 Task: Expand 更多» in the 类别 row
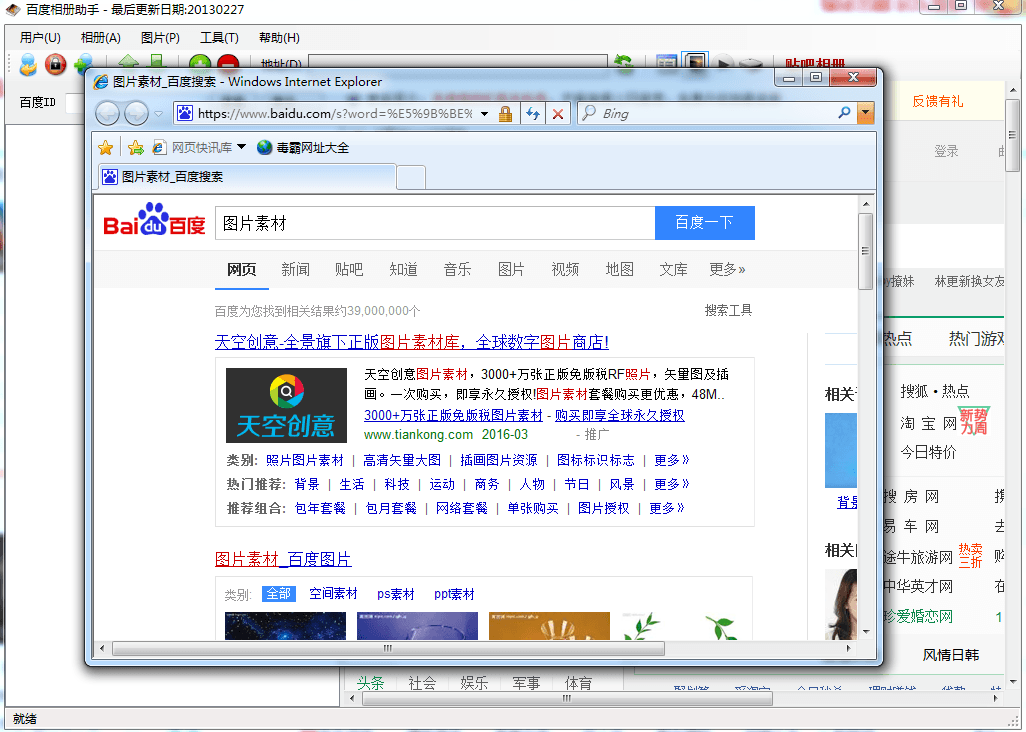coord(672,461)
